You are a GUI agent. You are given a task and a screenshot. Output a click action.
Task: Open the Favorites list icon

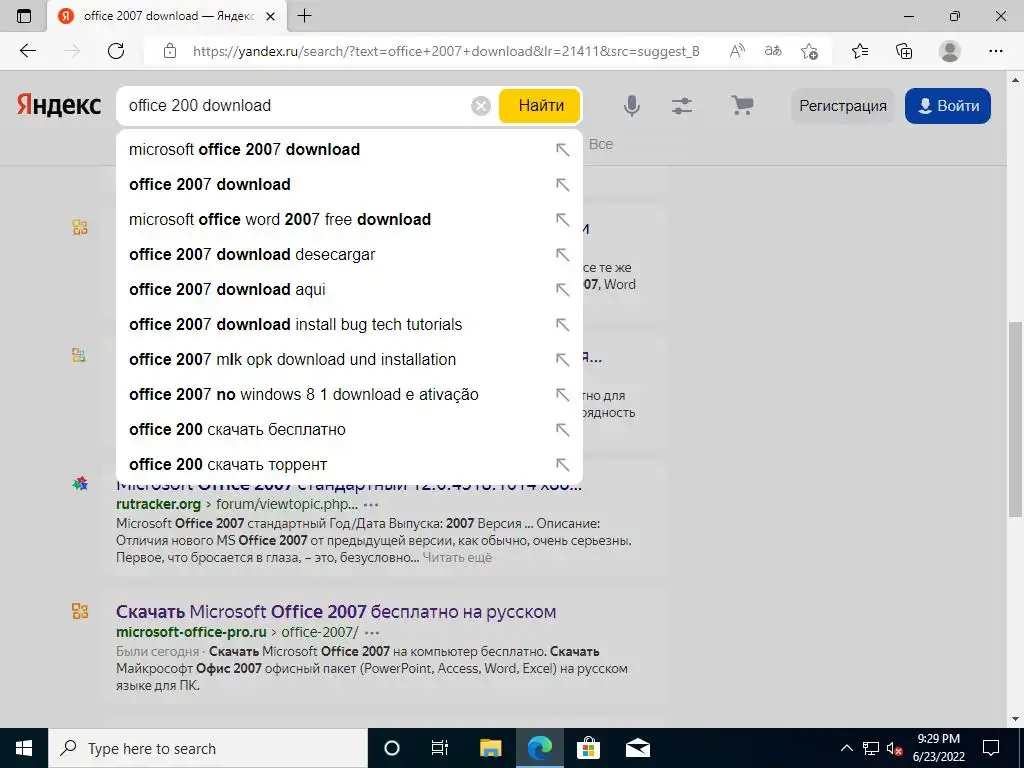[860, 51]
